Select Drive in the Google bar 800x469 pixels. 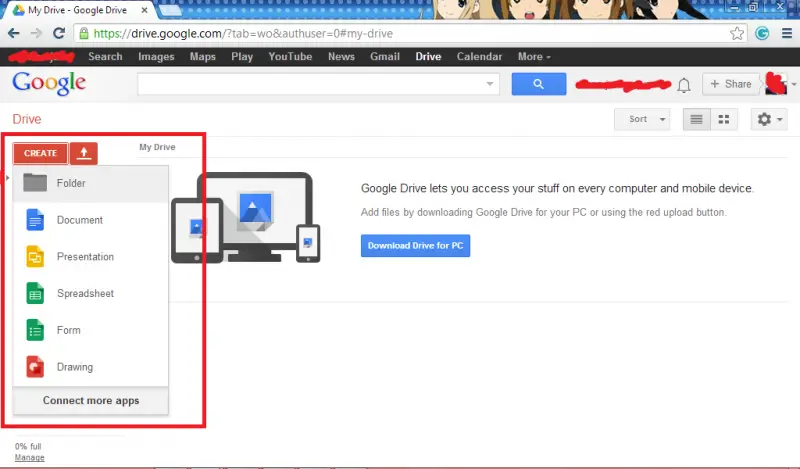(428, 57)
